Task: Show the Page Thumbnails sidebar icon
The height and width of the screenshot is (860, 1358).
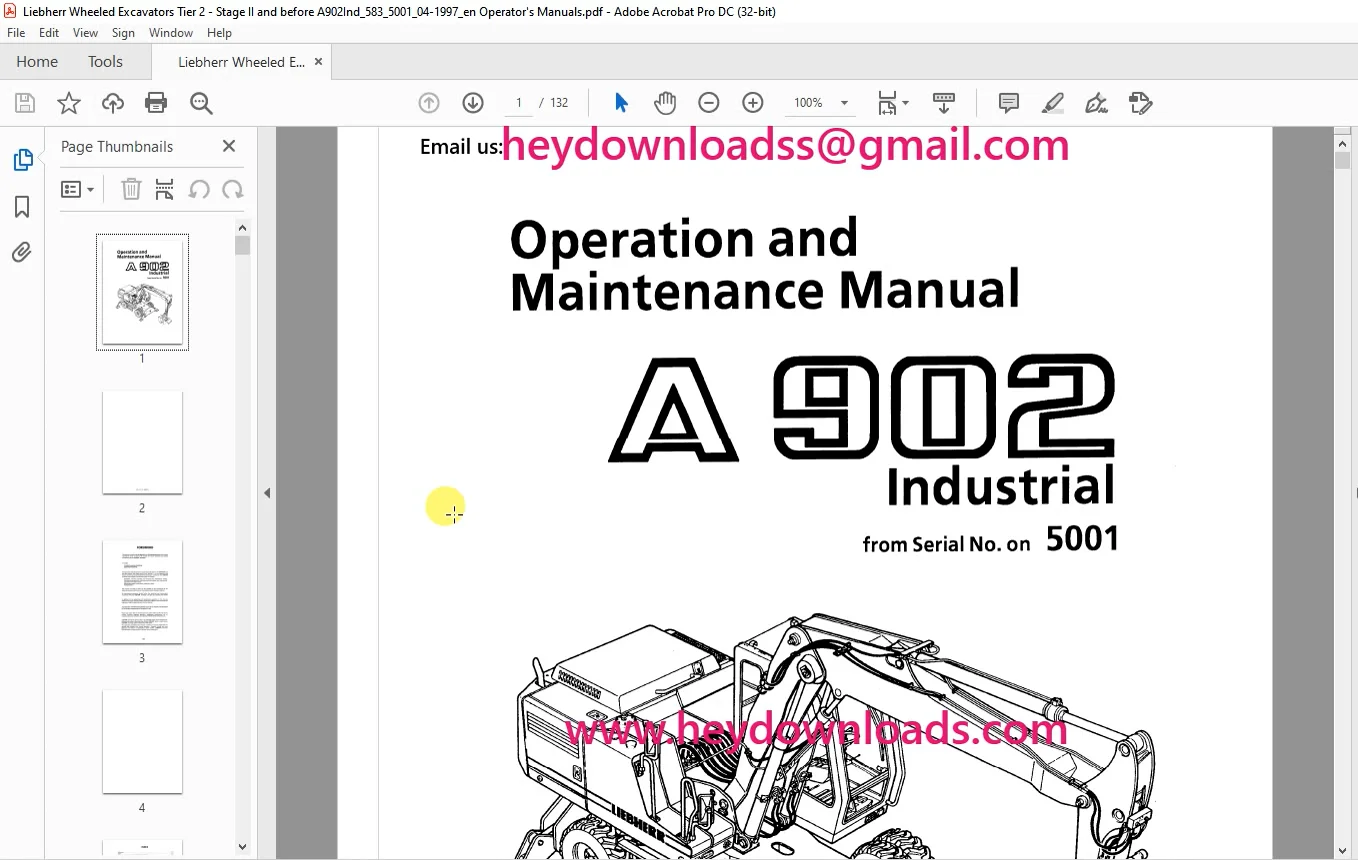Action: (x=22, y=160)
